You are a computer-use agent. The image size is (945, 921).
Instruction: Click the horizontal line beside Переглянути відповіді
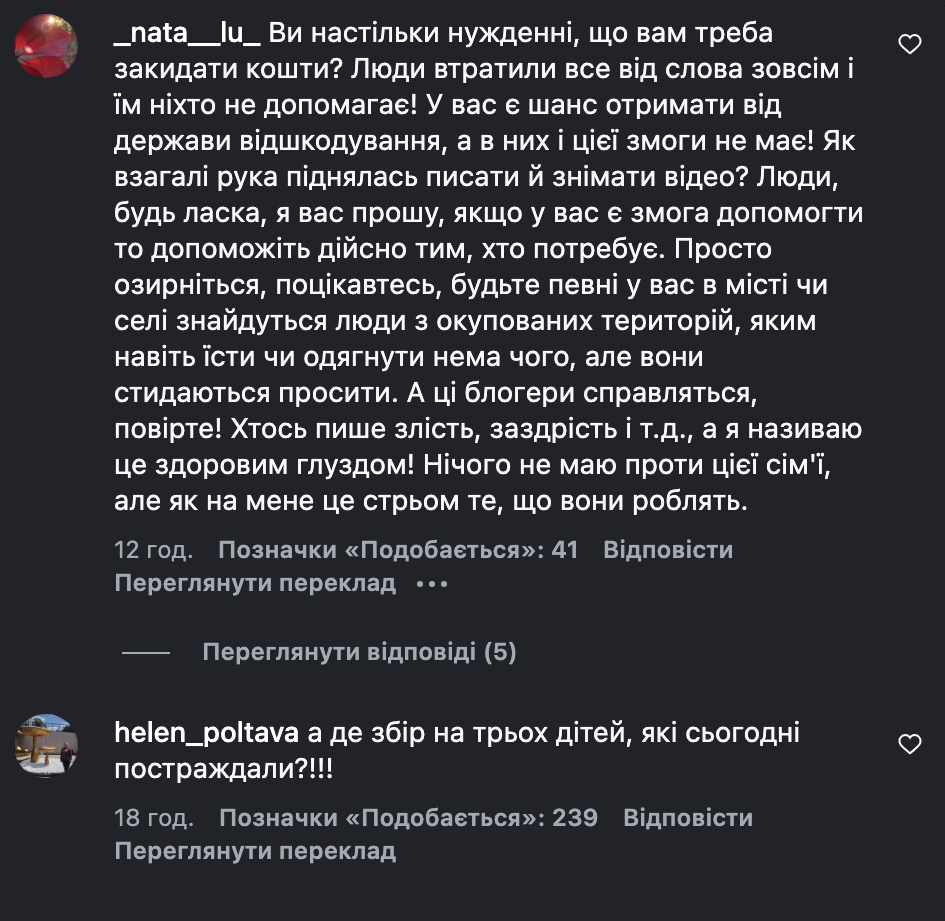pos(146,653)
